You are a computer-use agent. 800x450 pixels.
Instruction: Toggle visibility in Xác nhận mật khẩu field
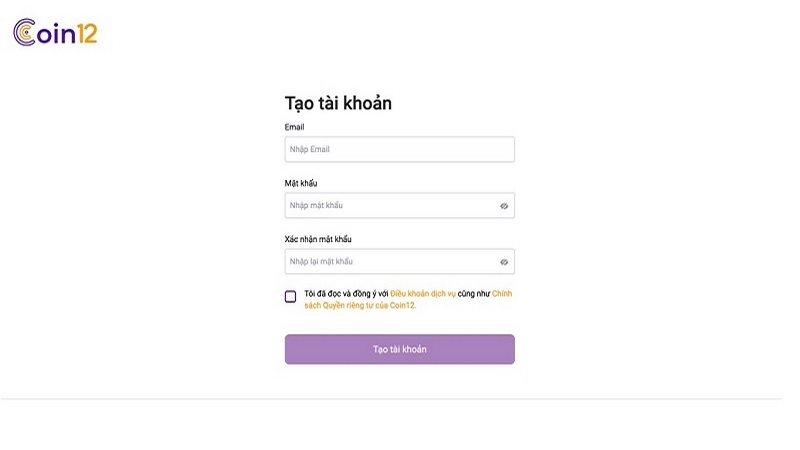(x=504, y=262)
